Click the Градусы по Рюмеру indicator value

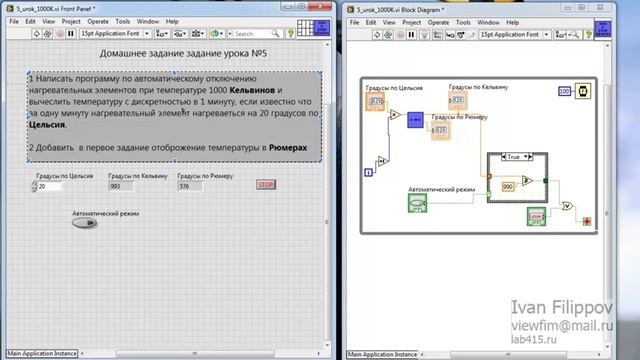[190, 187]
